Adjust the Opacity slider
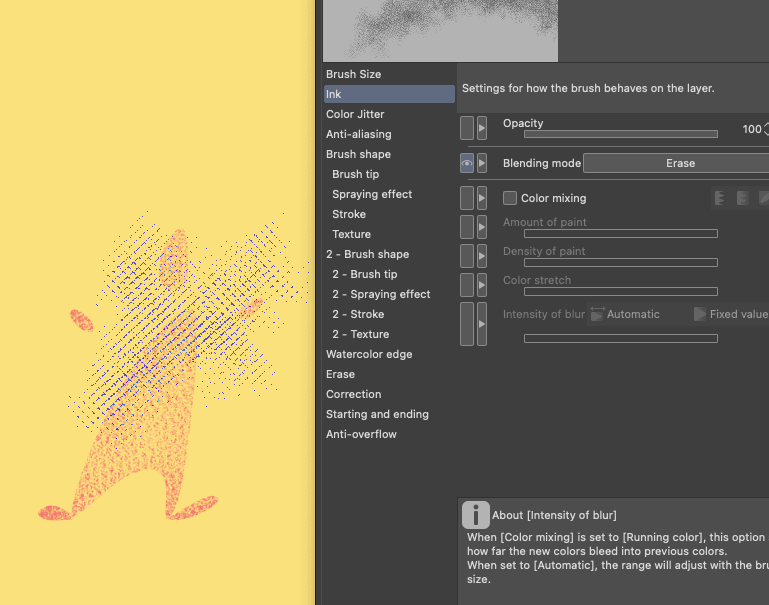 (620, 134)
